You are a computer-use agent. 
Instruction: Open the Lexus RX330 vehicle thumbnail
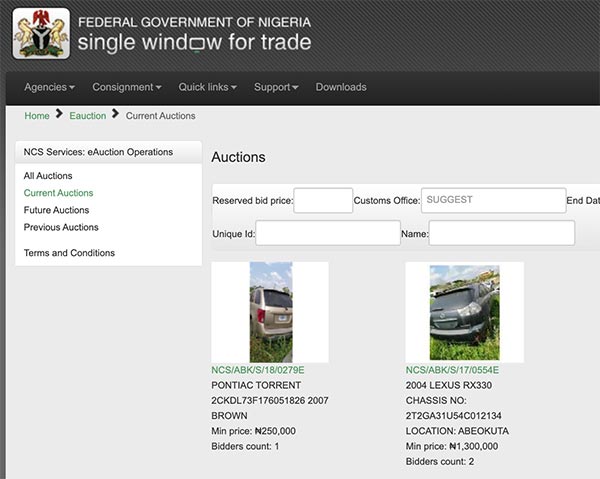click(465, 312)
